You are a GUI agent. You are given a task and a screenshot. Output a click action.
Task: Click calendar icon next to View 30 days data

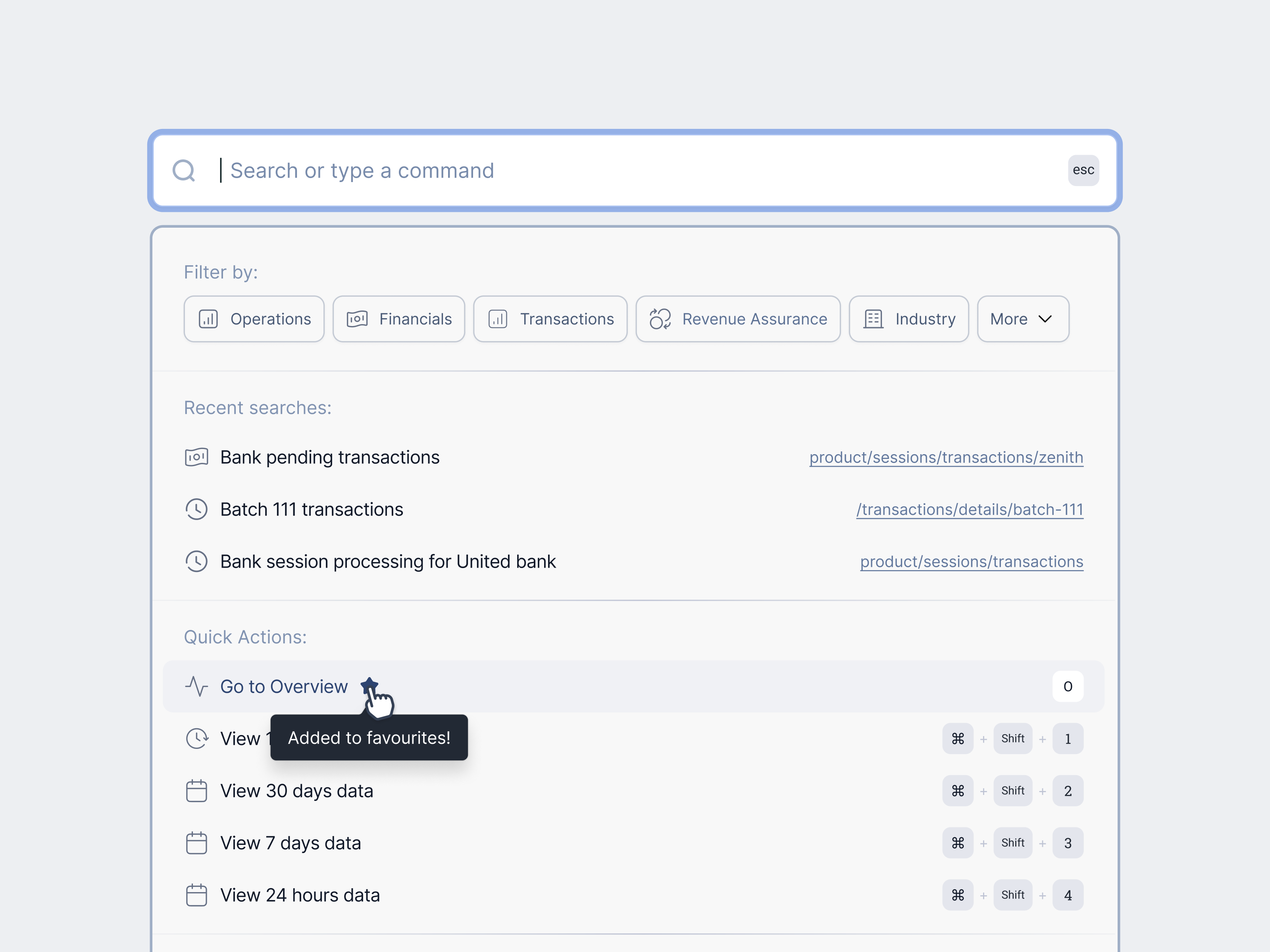[196, 791]
